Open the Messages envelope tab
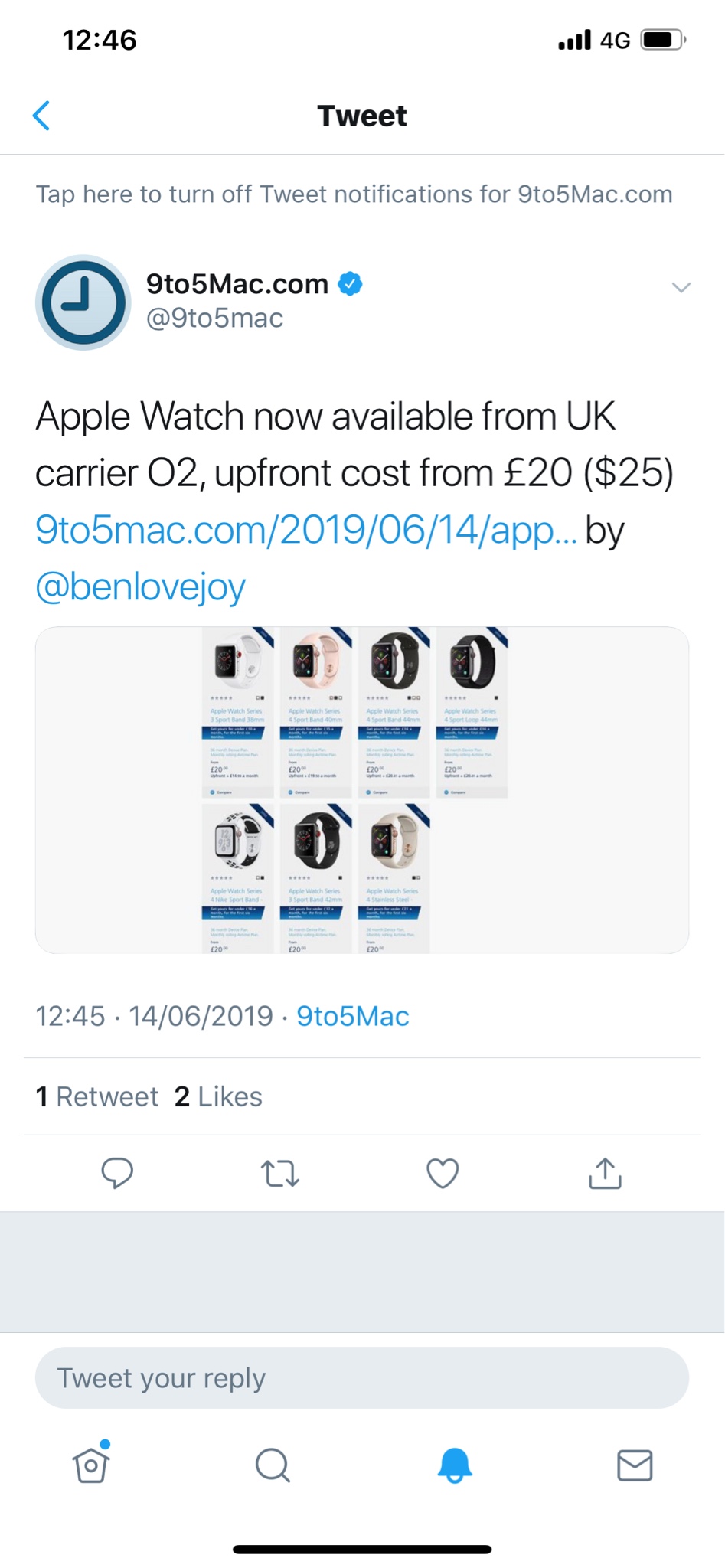Image resolution: width=725 pixels, height=1568 pixels. click(x=635, y=1465)
